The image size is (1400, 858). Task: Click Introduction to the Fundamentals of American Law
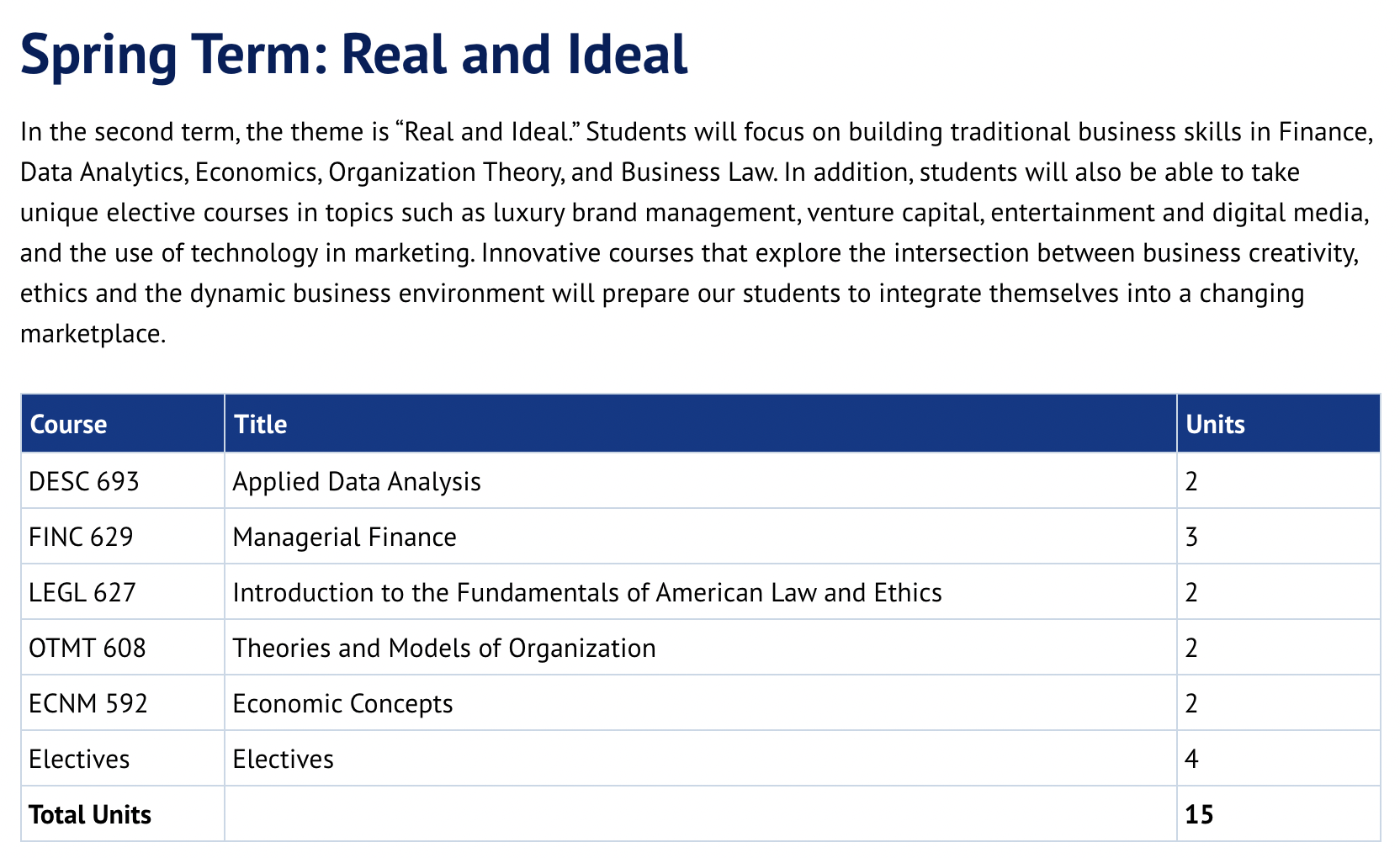pos(586,592)
